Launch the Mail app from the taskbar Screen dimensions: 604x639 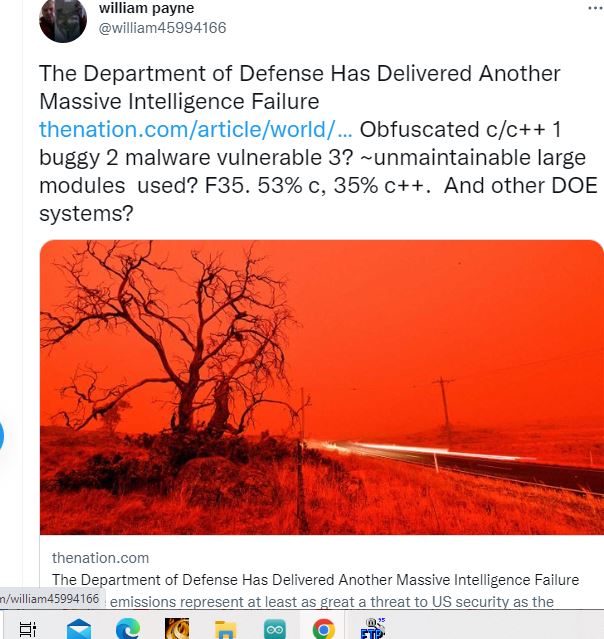[x=79, y=629]
